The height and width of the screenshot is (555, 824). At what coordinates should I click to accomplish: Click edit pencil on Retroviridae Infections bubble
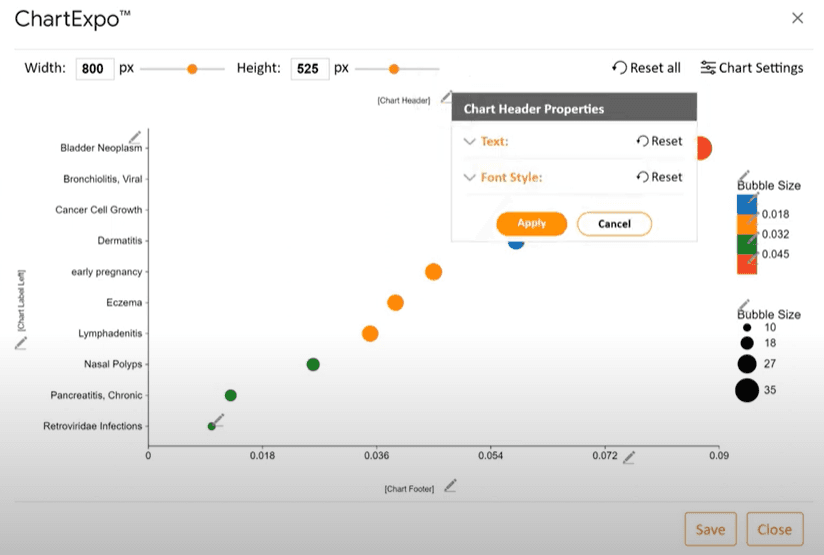pyautogui.click(x=218, y=419)
